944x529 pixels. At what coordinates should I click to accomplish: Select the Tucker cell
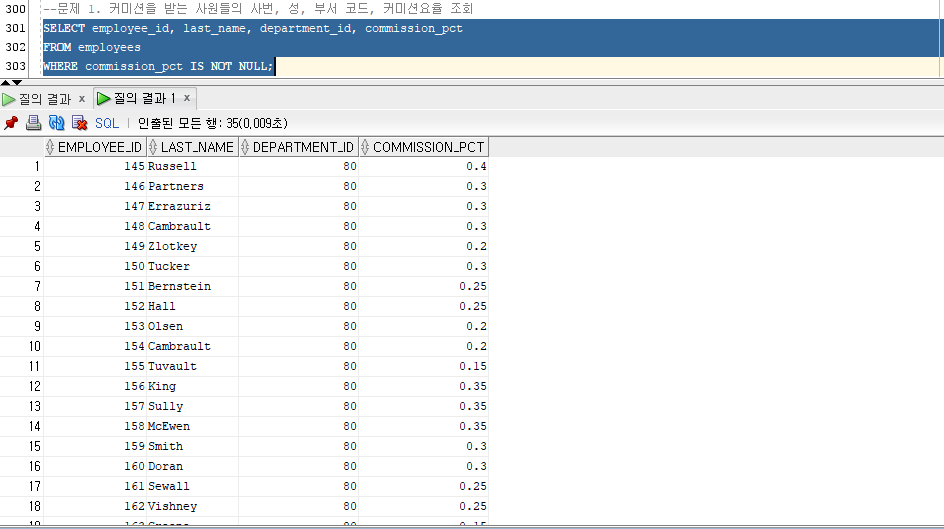coord(193,266)
